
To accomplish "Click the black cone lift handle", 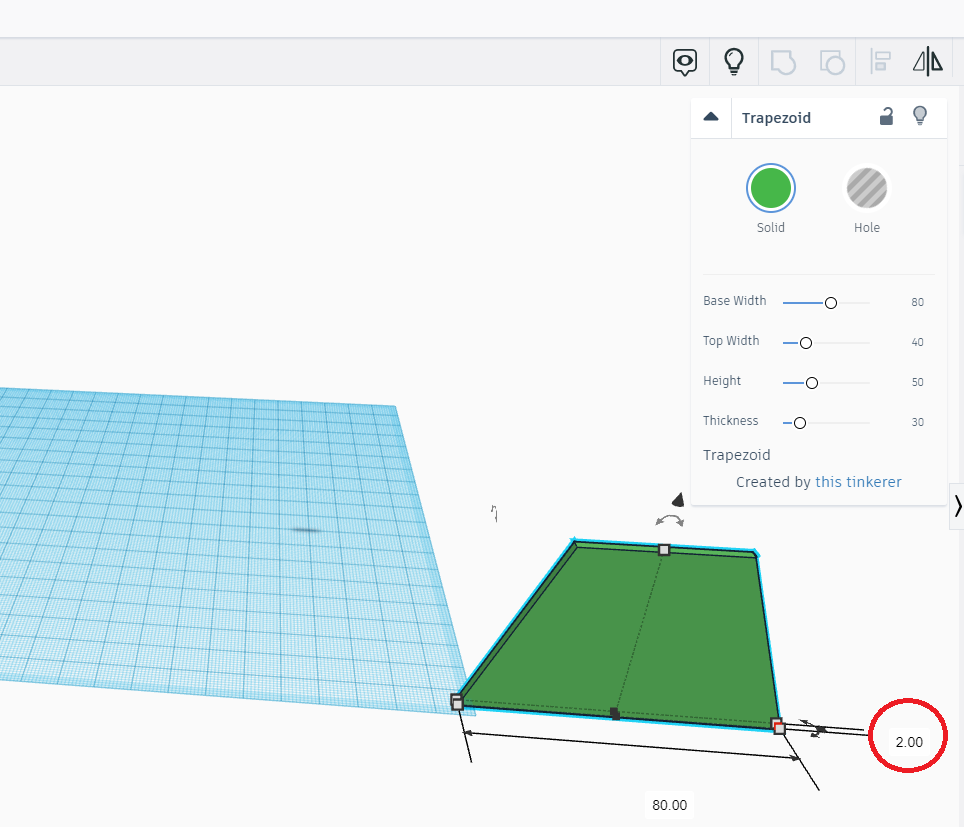I will coord(678,499).
